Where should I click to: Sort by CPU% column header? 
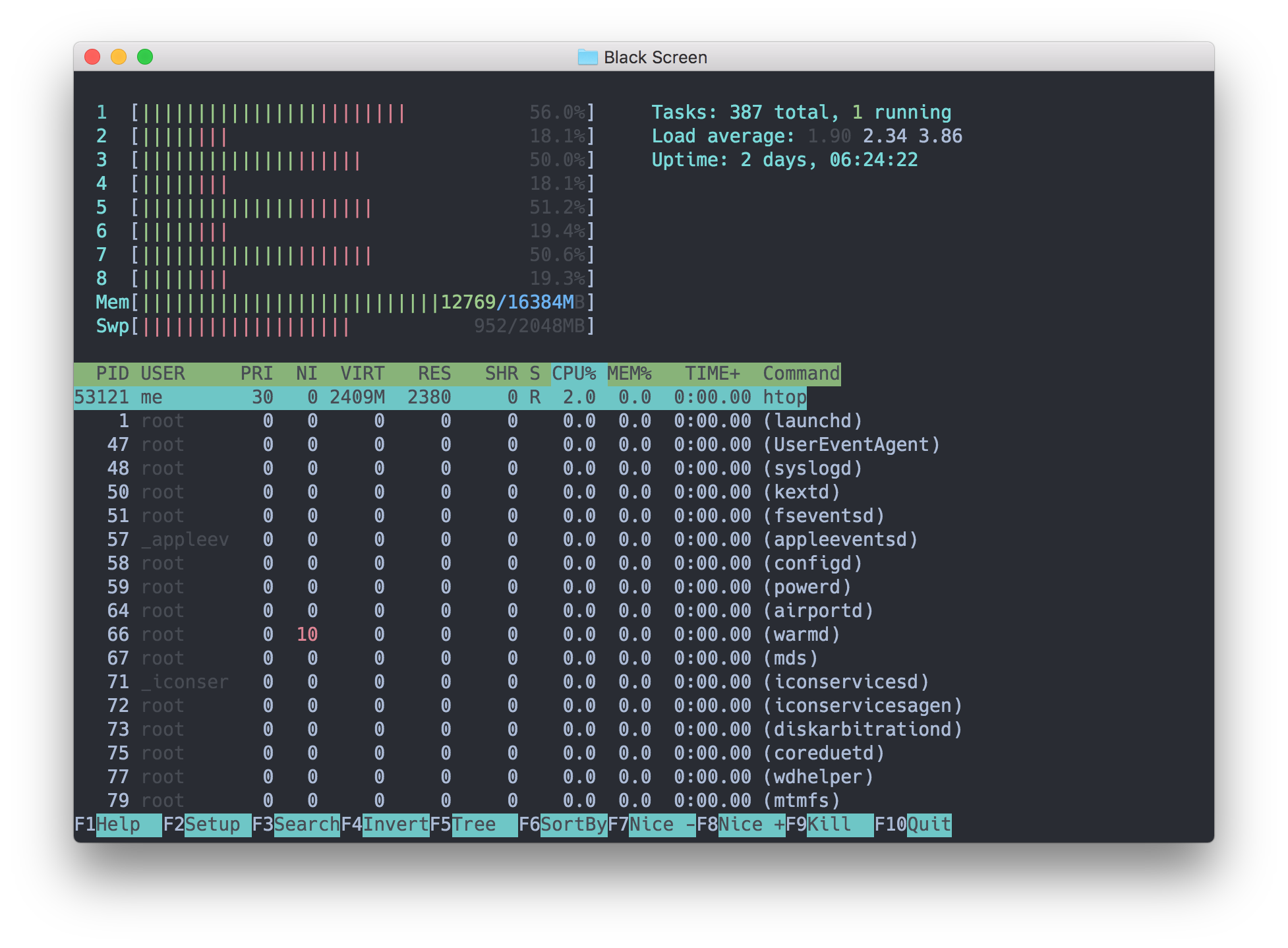[x=573, y=374]
